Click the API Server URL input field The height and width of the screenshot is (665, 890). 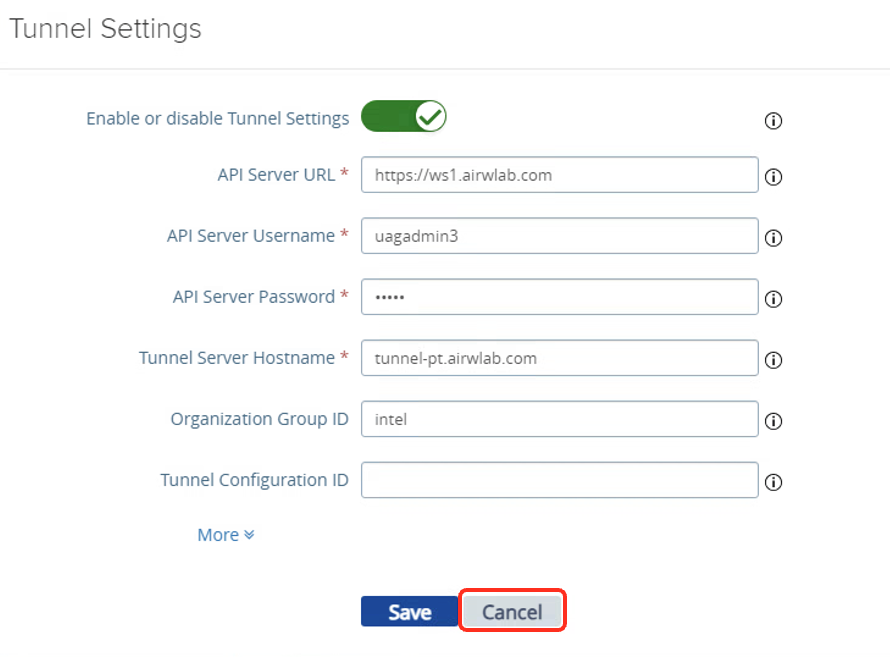coord(559,174)
